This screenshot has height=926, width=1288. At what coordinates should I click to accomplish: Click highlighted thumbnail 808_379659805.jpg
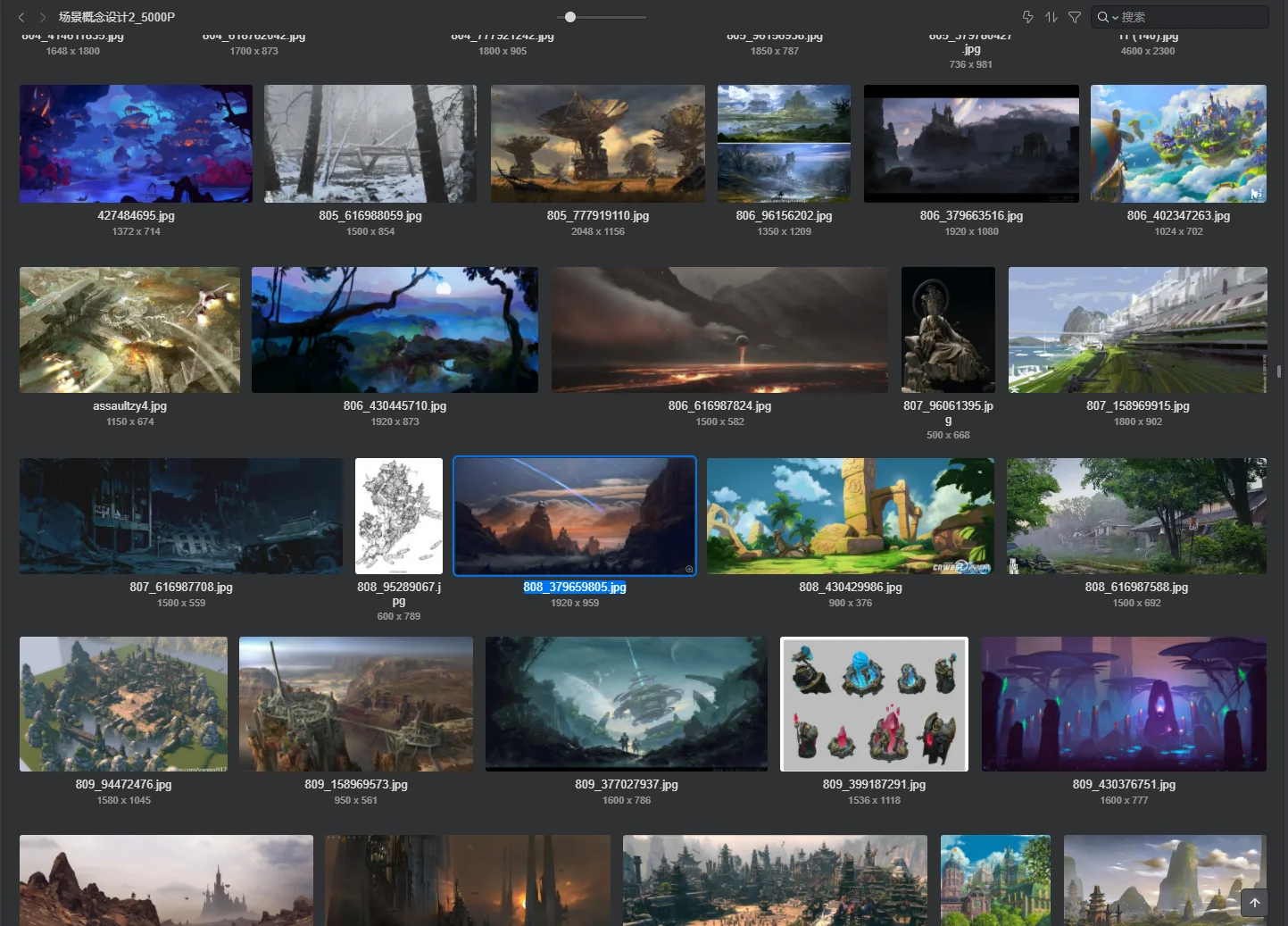coord(575,516)
